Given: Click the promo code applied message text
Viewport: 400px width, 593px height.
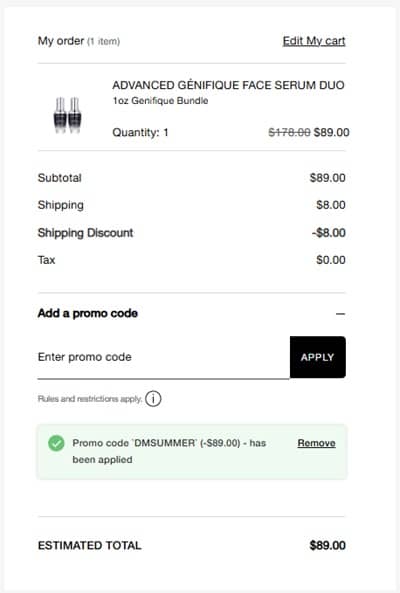Looking at the screenshot, I should point(169,451).
